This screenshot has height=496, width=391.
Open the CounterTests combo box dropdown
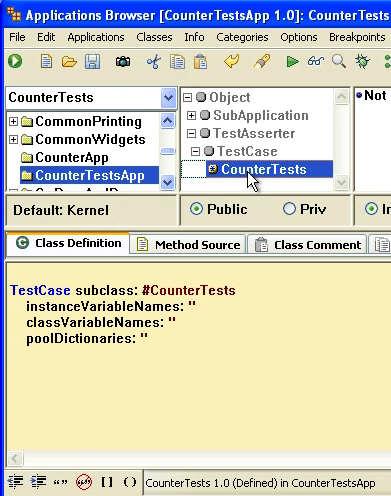click(168, 98)
